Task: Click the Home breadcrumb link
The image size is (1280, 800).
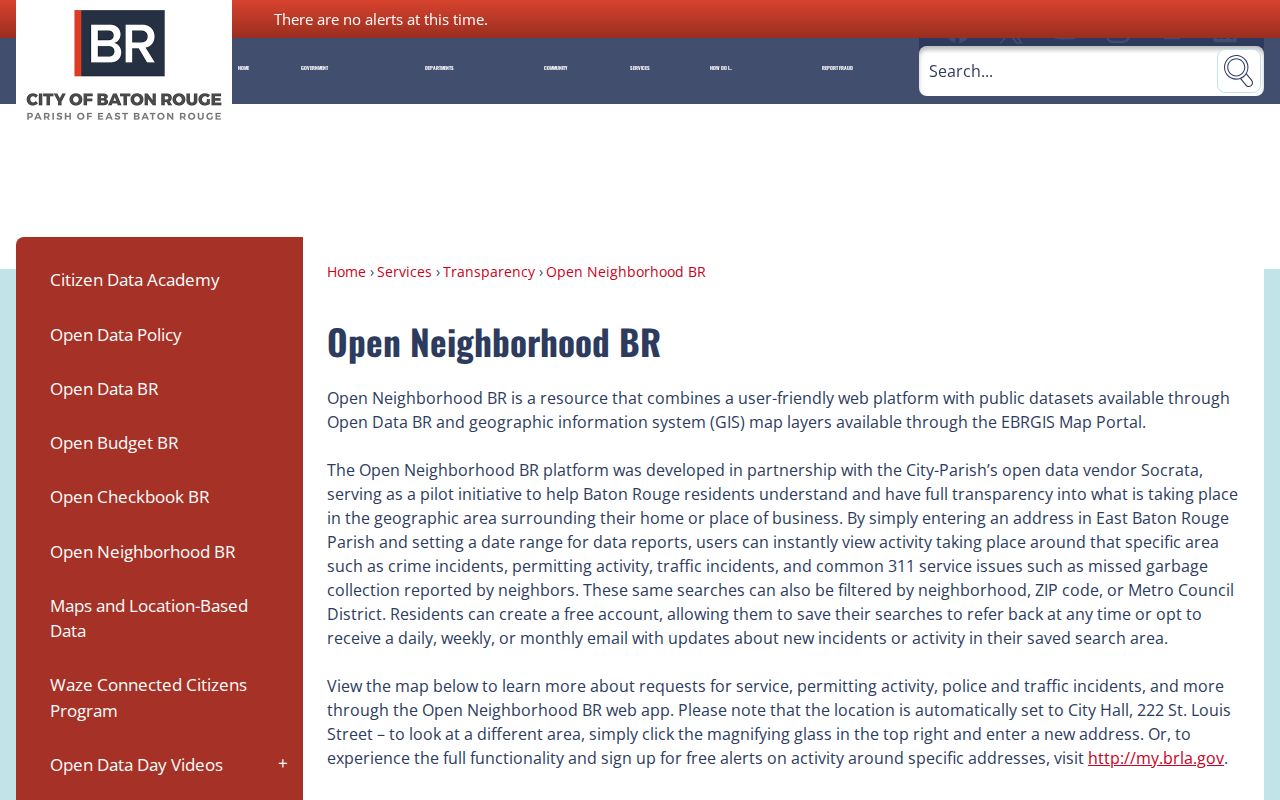Action: coord(346,272)
